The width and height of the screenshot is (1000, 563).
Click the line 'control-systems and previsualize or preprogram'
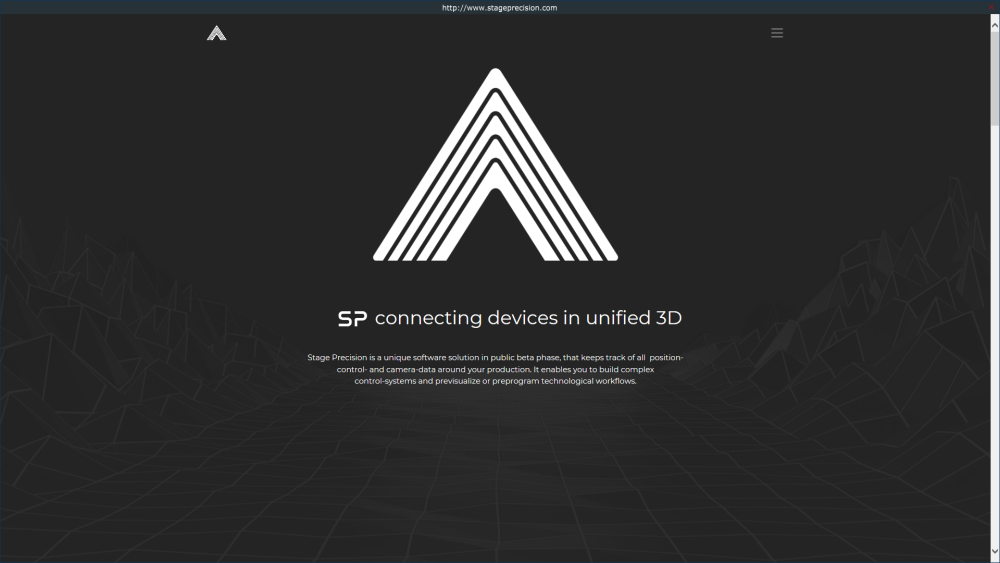click(496, 381)
